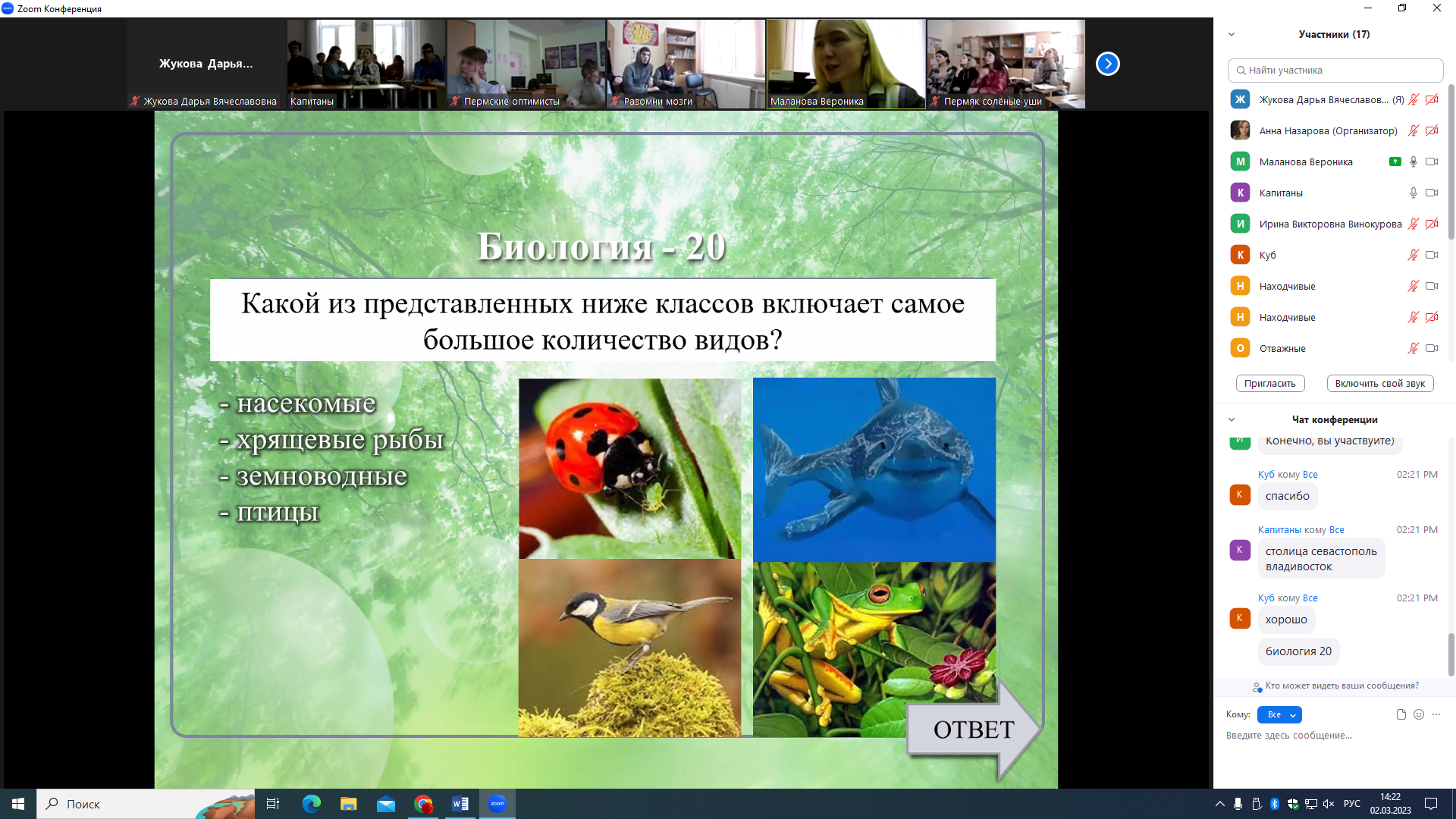Toggle microphone for Капитаны participant
The height and width of the screenshot is (819, 1456).
pyautogui.click(x=1413, y=193)
